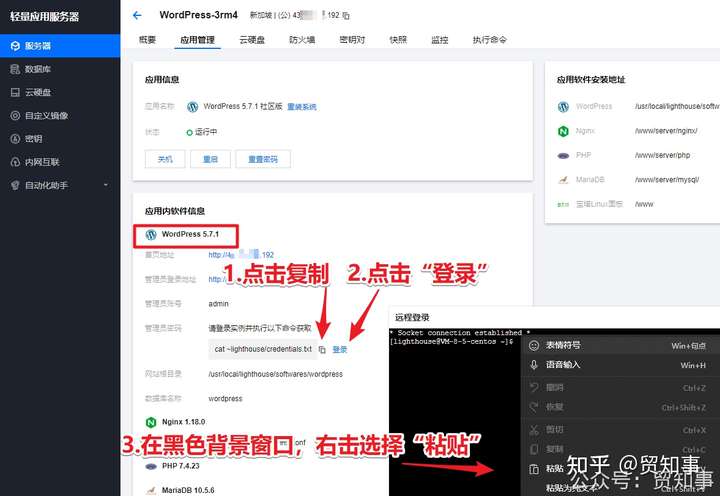Image resolution: width=720 pixels, height=496 pixels.
Task: Click the 重启 button
Action: [210, 159]
